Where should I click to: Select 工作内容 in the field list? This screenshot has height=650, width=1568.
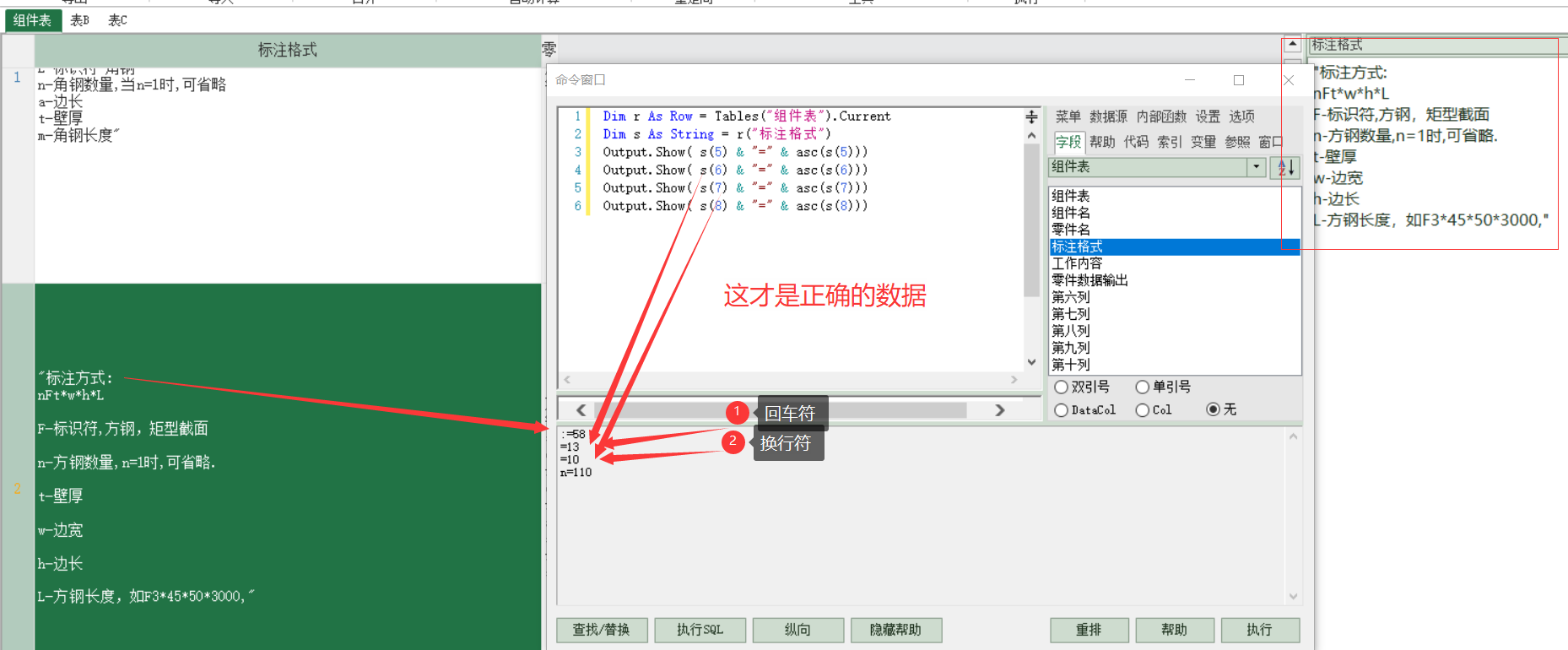[x=1077, y=263]
